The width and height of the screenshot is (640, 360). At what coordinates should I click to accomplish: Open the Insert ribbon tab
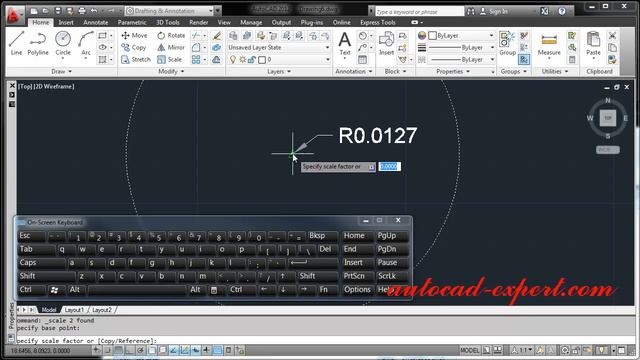pyautogui.click(x=66, y=22)
